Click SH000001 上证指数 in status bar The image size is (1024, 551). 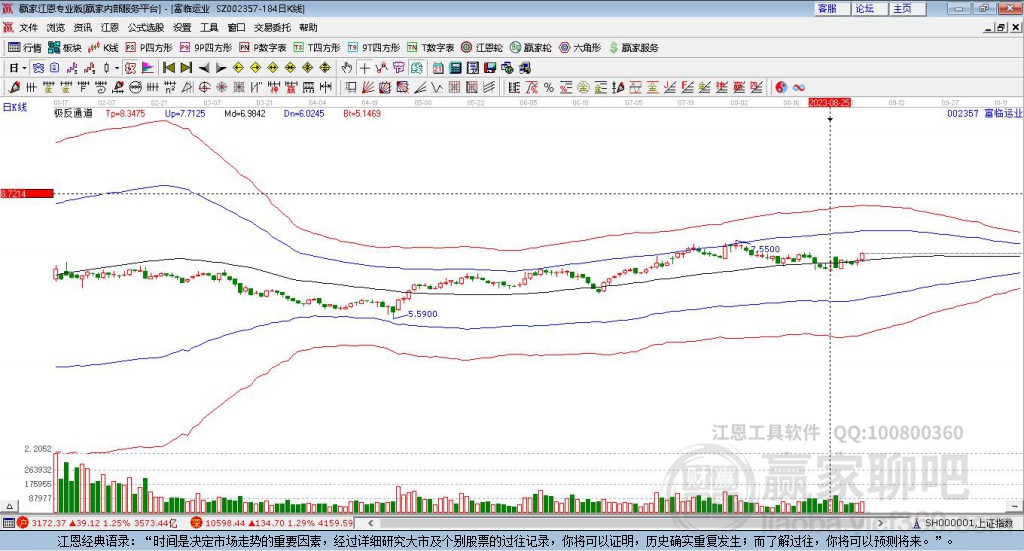[968, 523]
